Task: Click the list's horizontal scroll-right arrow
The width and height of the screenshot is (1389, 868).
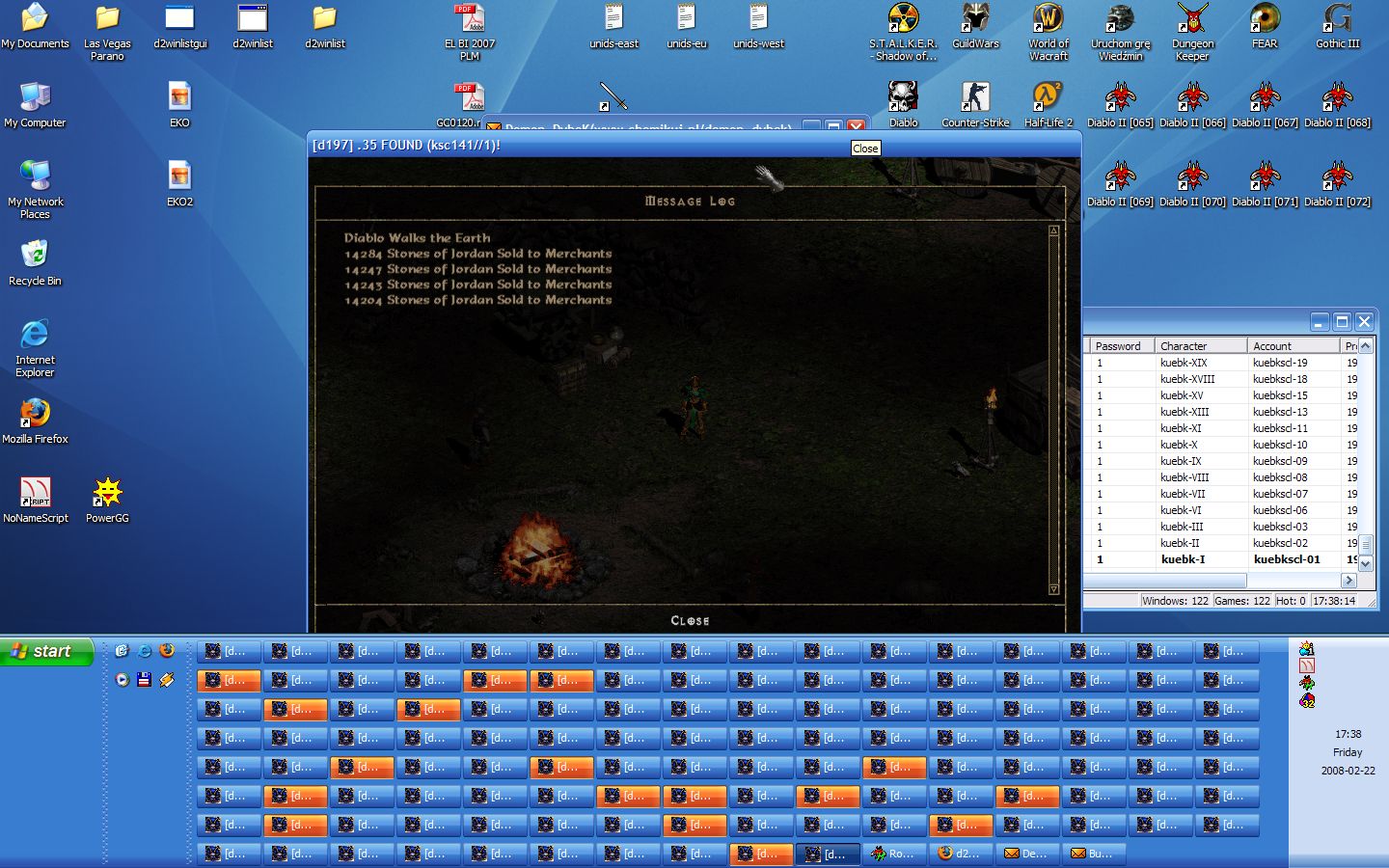Action: tap(1349, 580)
